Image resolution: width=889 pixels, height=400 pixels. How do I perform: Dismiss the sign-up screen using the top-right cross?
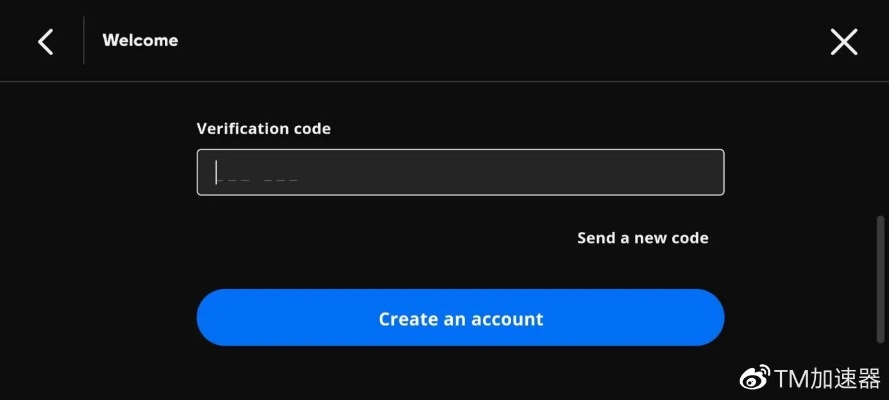pos(843,41)
